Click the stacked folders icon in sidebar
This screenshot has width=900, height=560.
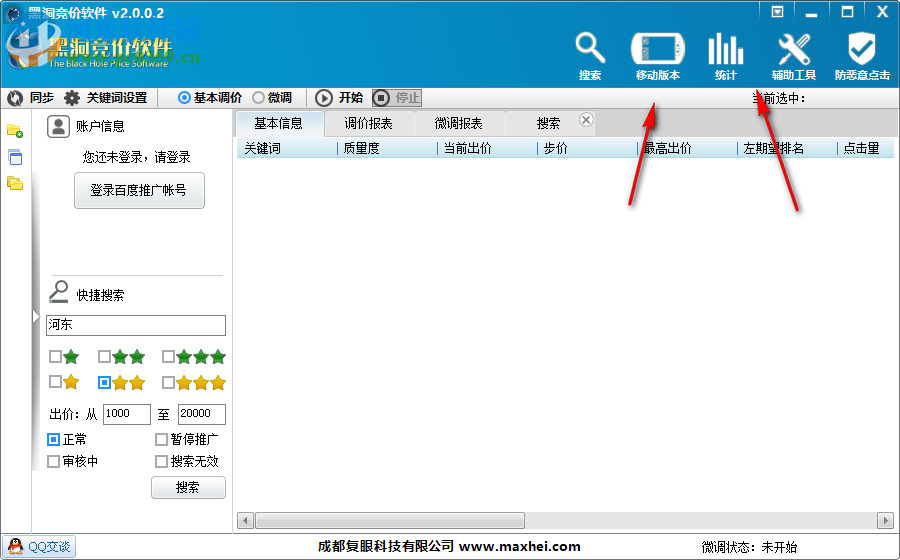coord(15,184)
